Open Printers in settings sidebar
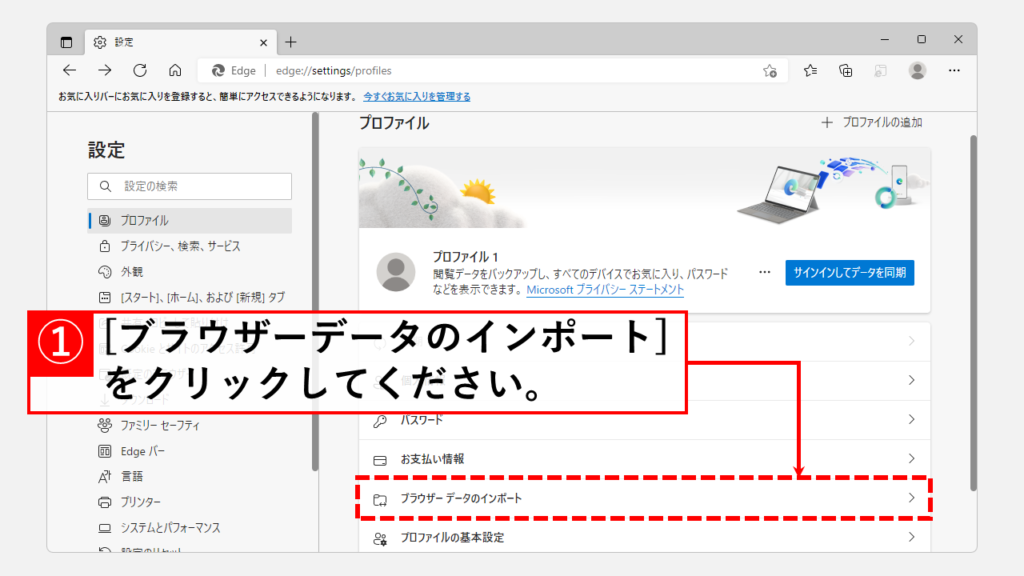This screenshot has height=576, width=1024. pyautogui.click(x=140, y=502)
